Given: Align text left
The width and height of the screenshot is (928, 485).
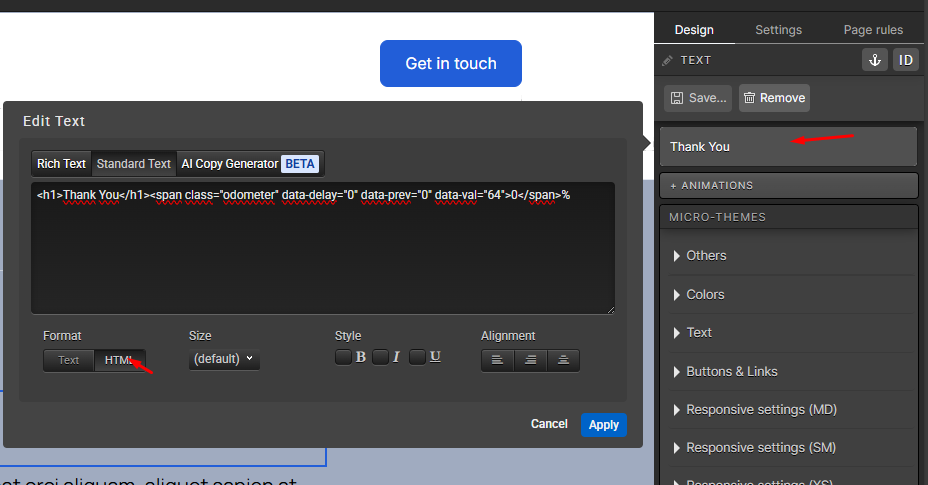Looking at the screenshot, I should point(497,360).
